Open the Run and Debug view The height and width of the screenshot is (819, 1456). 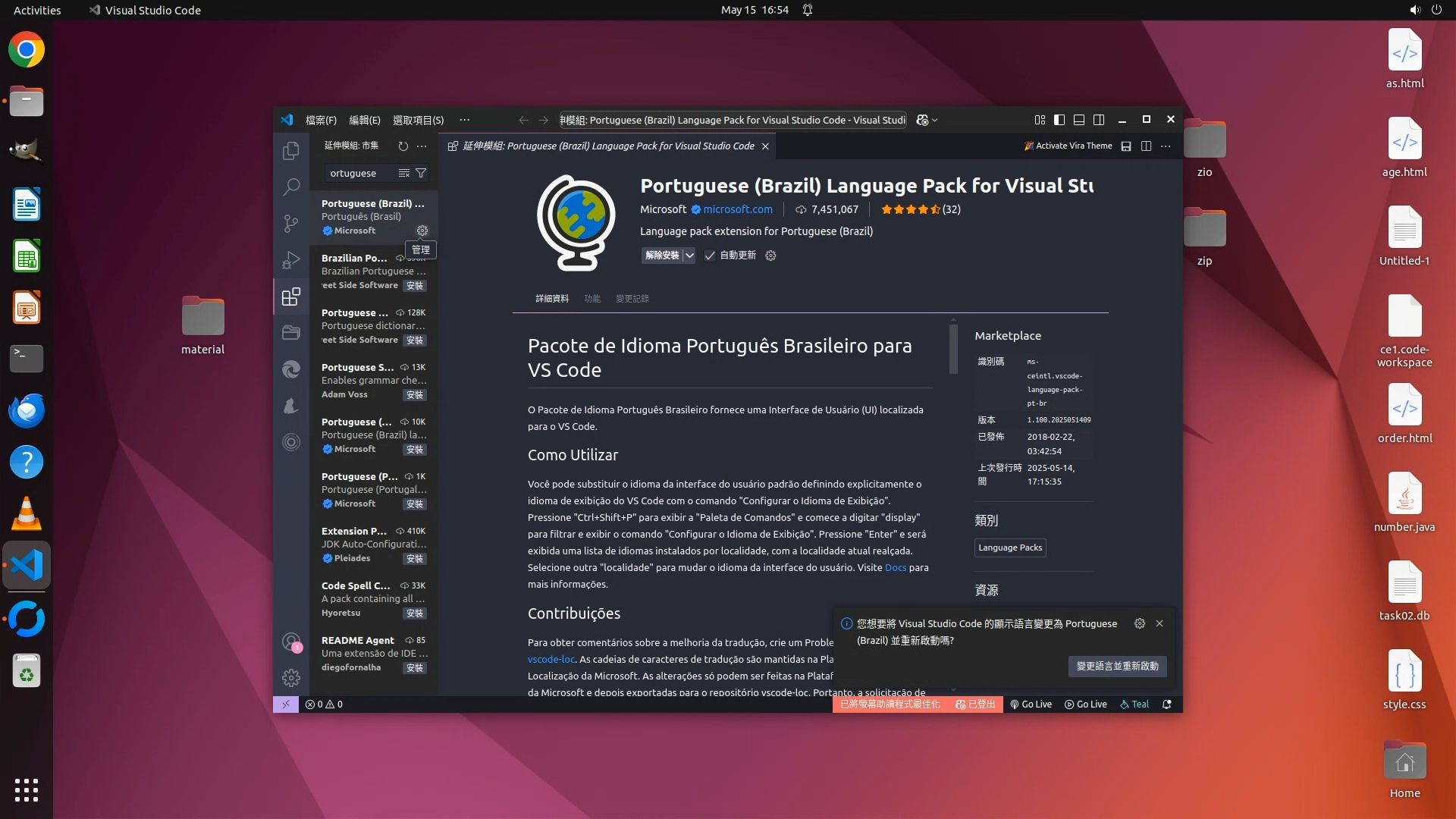point(291,260)
